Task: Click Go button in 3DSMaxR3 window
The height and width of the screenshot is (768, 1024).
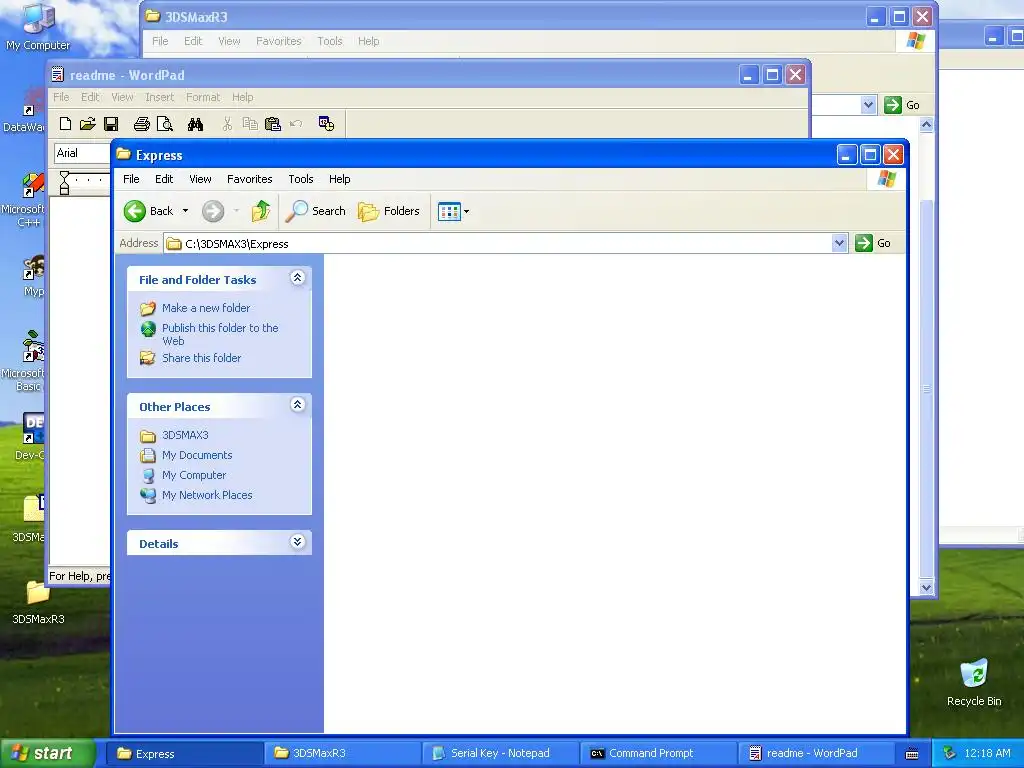Action: click(902, 104)
